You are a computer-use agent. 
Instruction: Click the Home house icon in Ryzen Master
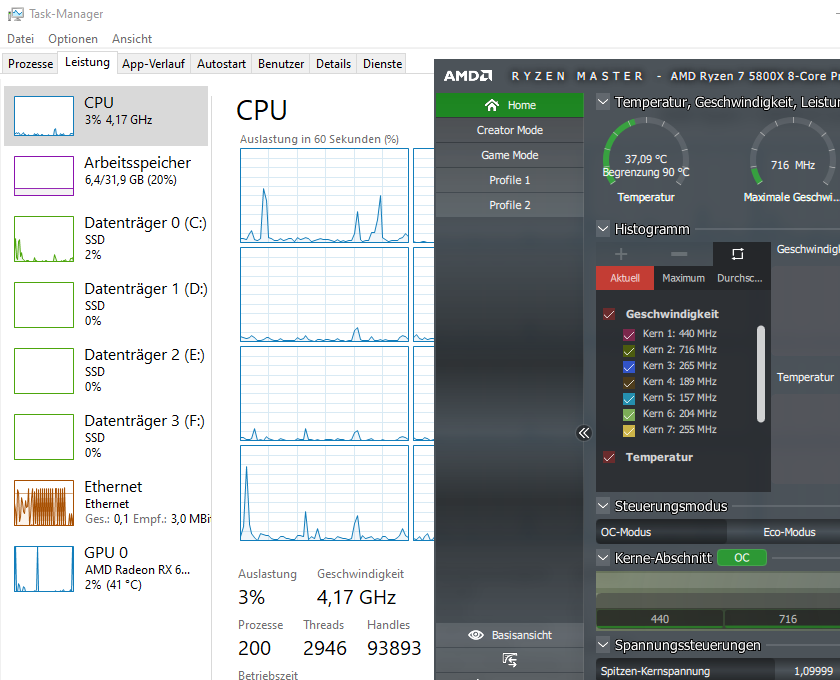tap(492, 105)
